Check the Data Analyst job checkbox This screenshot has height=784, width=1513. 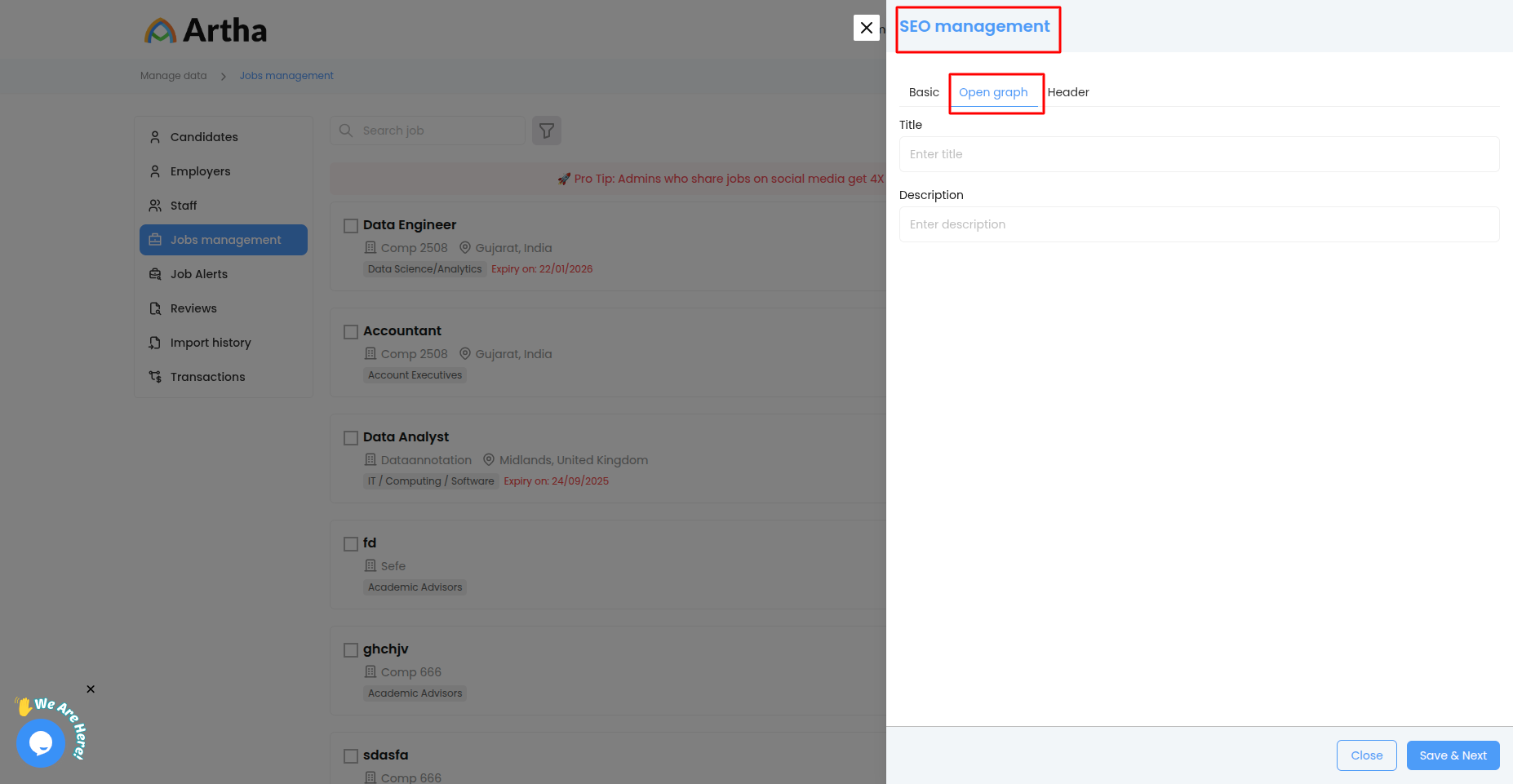351,438
